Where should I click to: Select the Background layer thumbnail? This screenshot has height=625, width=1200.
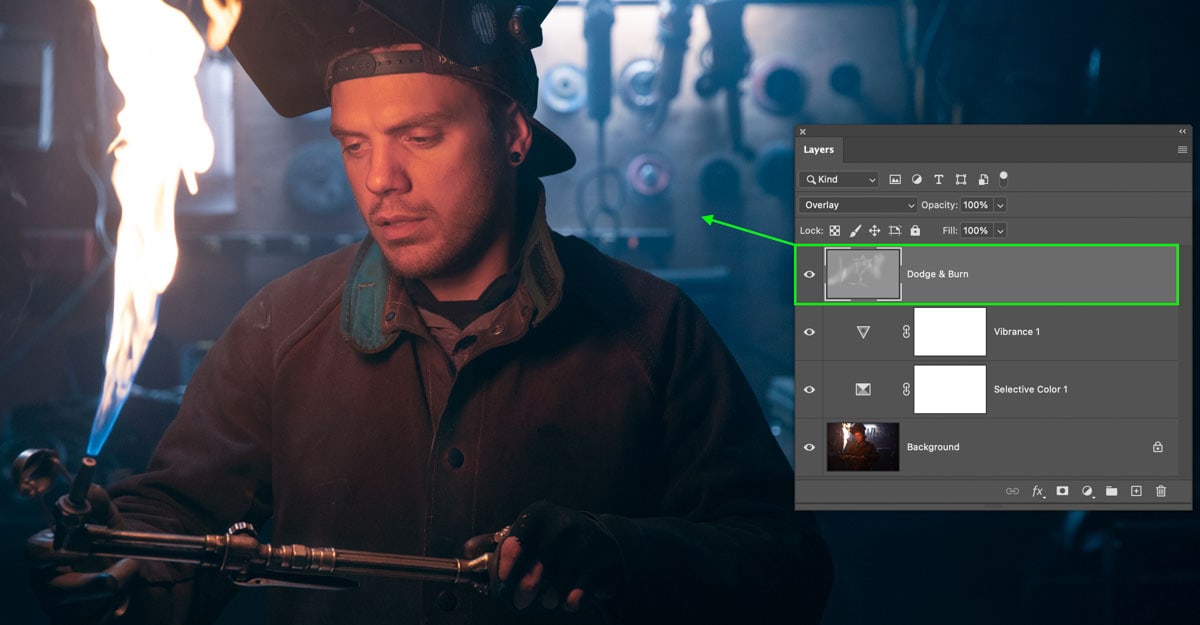click(x=863, y=447)
